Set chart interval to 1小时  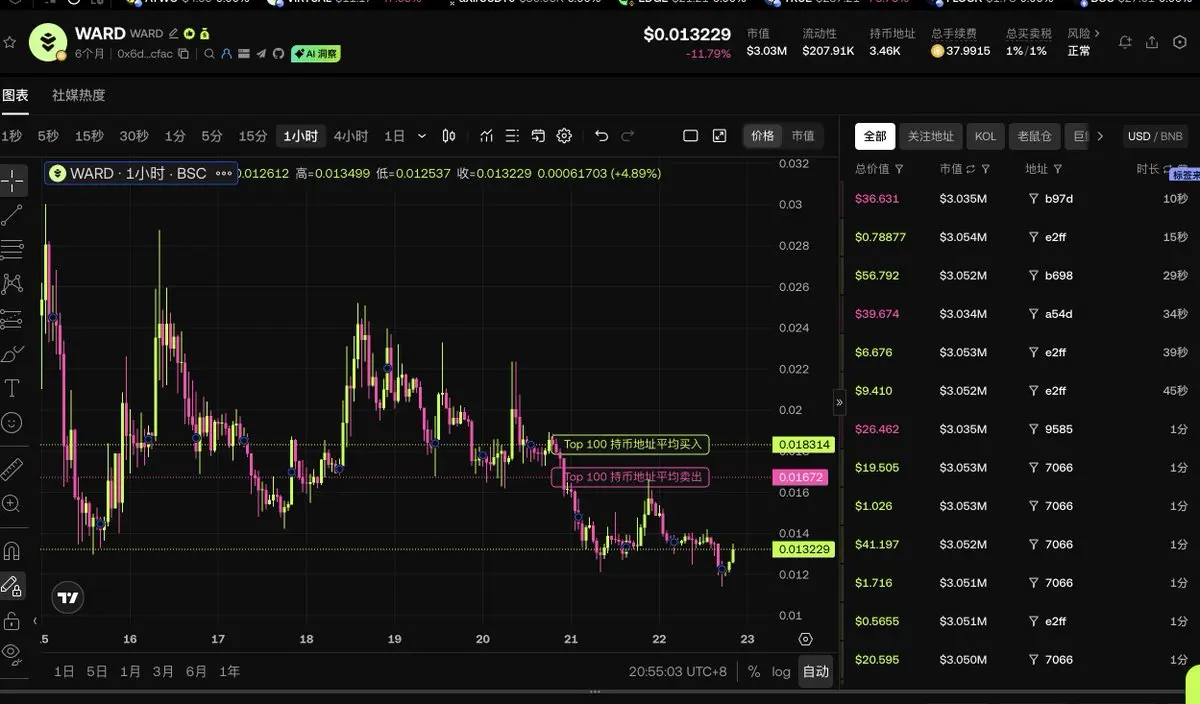pyautogui.click(x=300, y=136)
